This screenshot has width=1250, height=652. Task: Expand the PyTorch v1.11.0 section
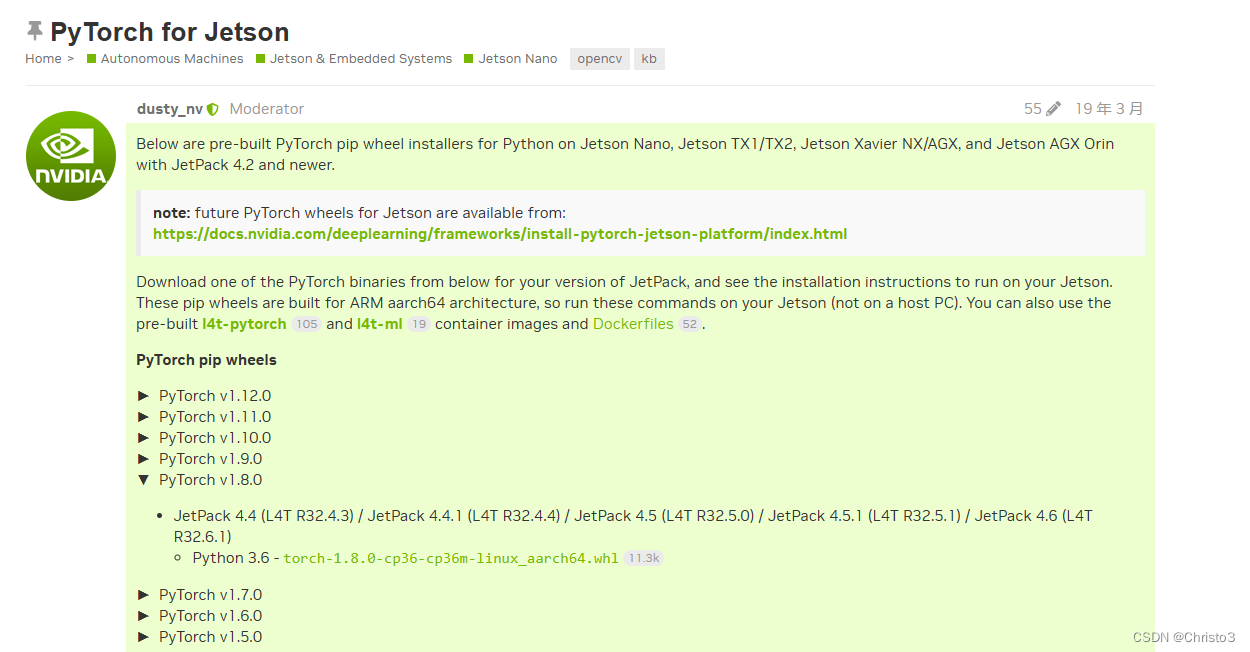tap(204, 416)
